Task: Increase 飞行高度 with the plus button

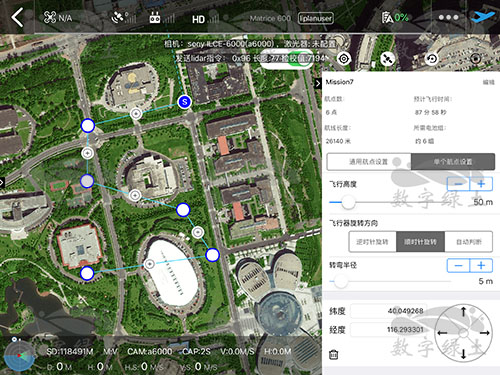Action: pos(481,184)
